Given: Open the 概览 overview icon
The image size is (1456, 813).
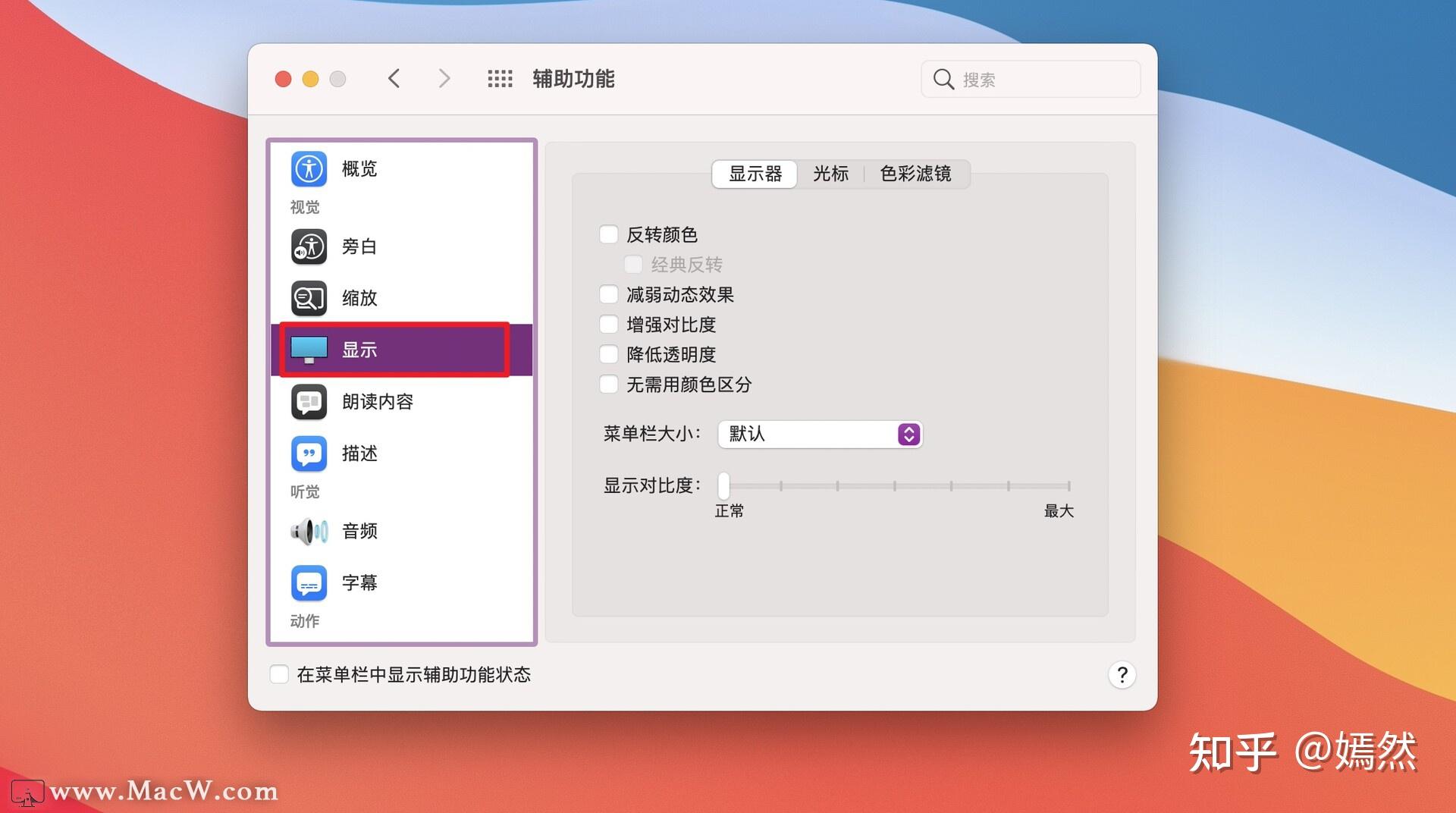Looking at the screenshot, I should click(x=309, y=168).
